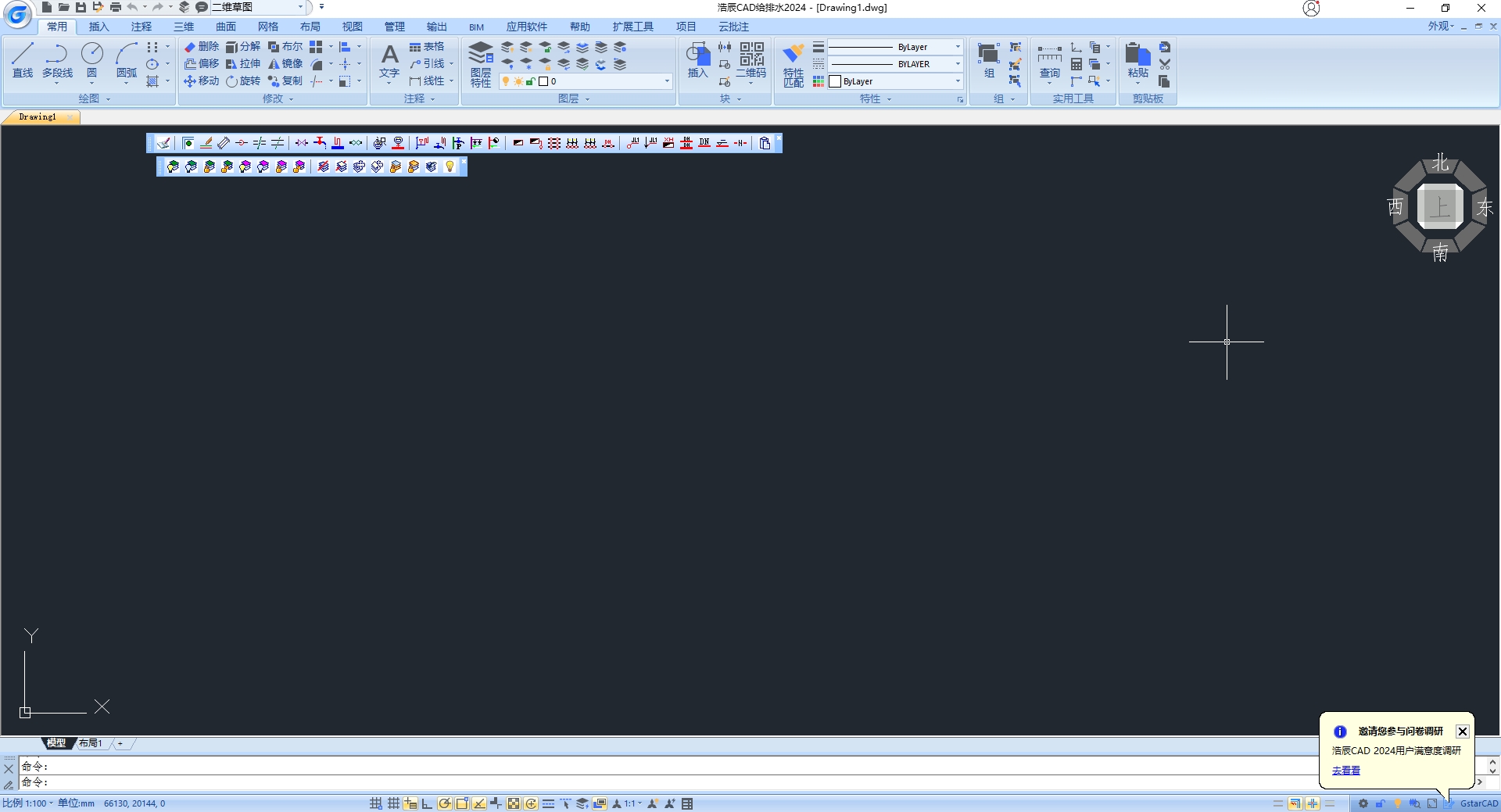Toggle the layer on/off bulb in layer dropdown

(506, 81)
